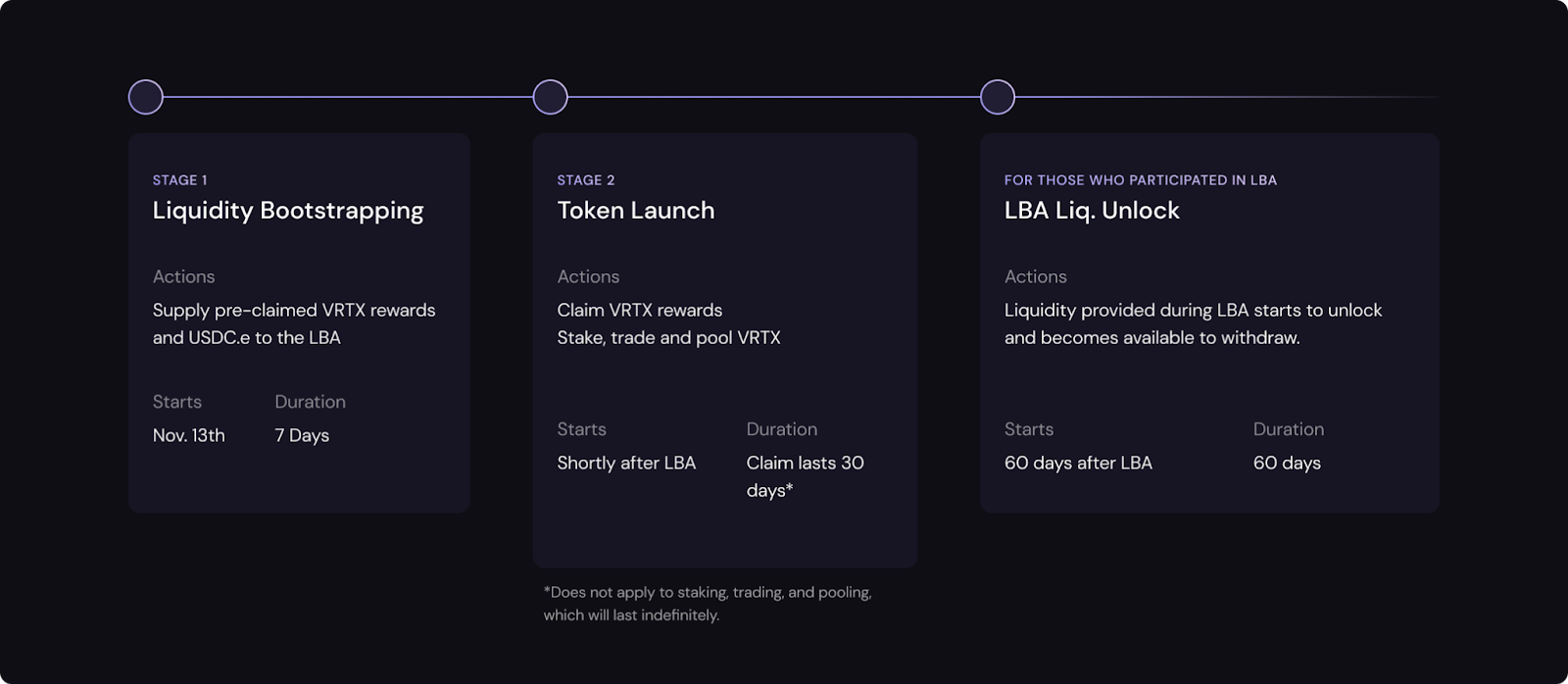The image size is (1568, 684).
Task: Click the LBA Liq. Unlock title
Action: click(x=1092, y=211)
